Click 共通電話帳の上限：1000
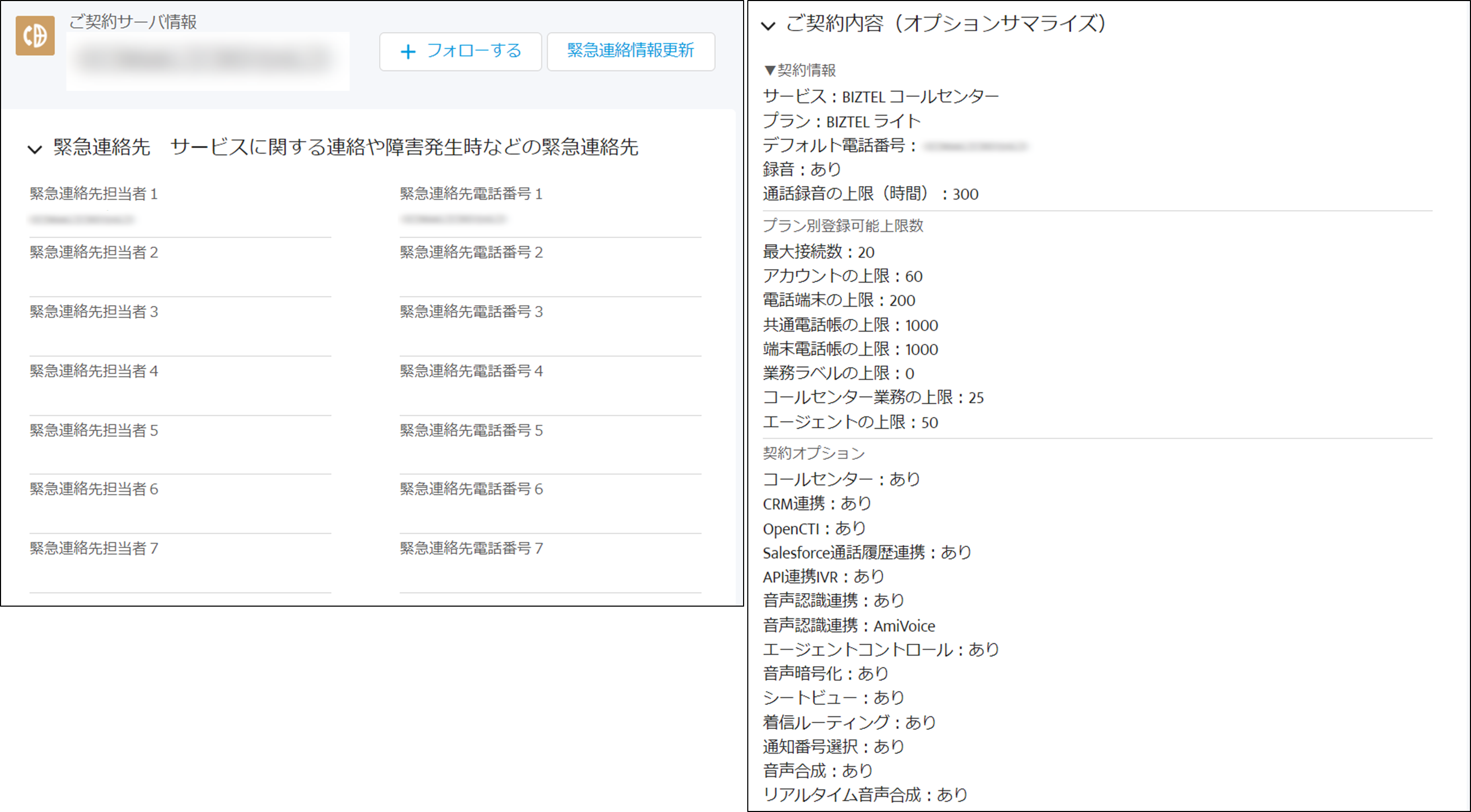The image size is (1471, 812). 850,325
